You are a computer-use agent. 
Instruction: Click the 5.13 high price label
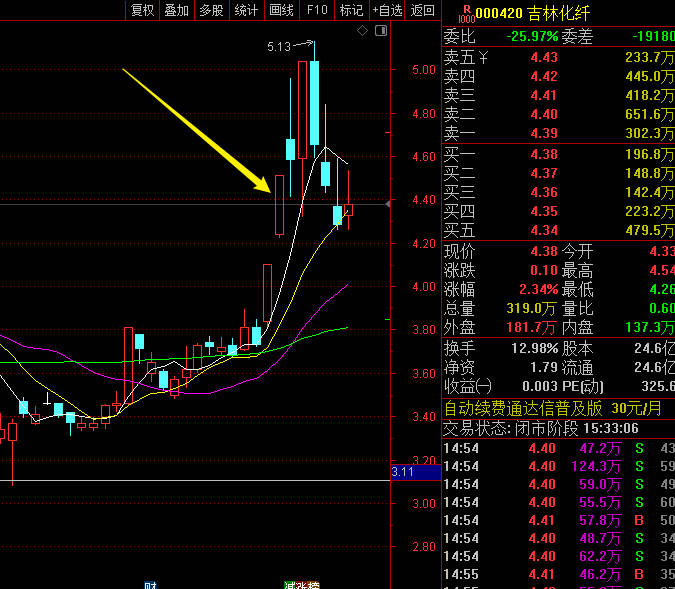click(x=279, y=46)
